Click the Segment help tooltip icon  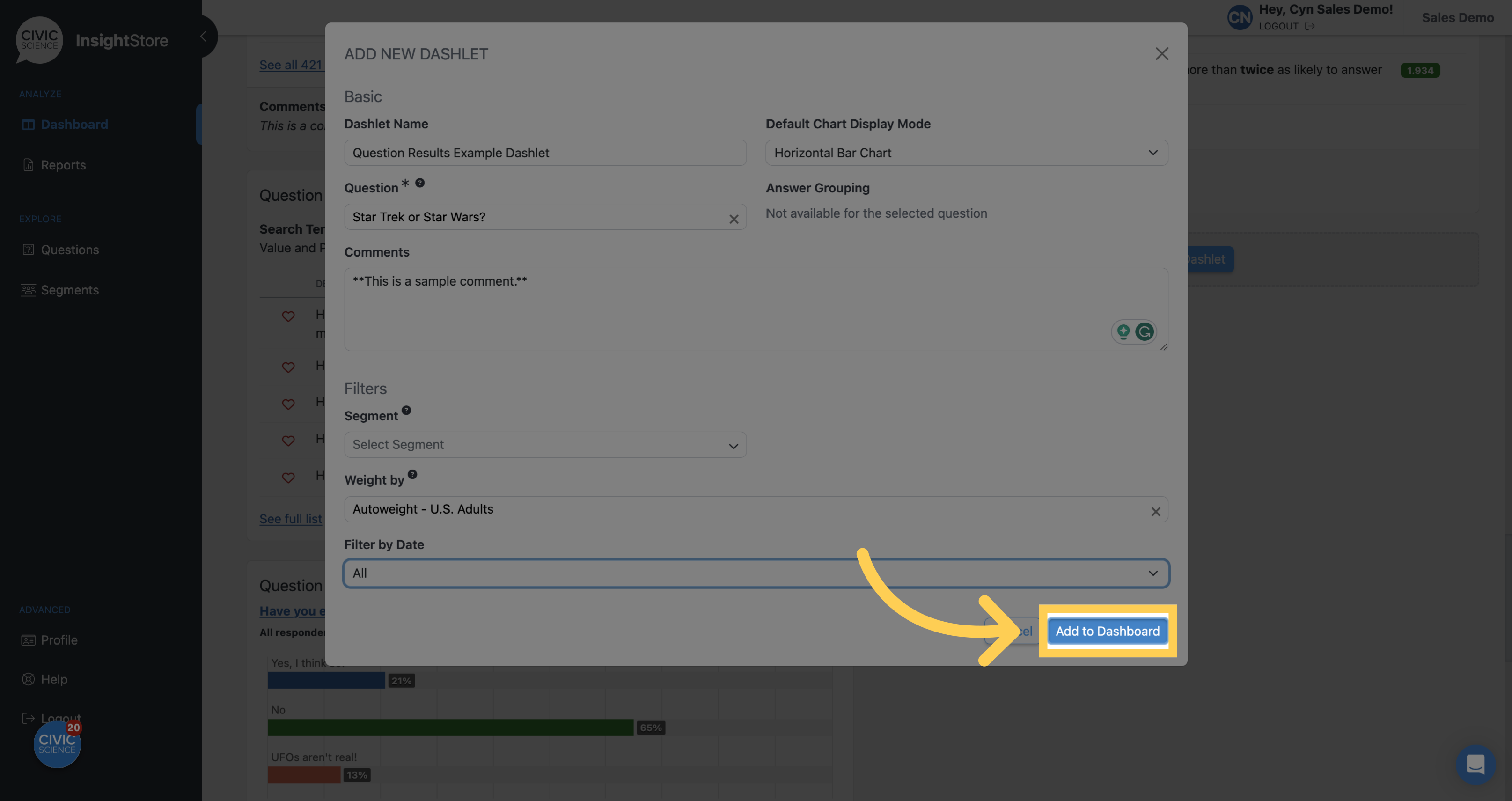click(x=406, y=410)
